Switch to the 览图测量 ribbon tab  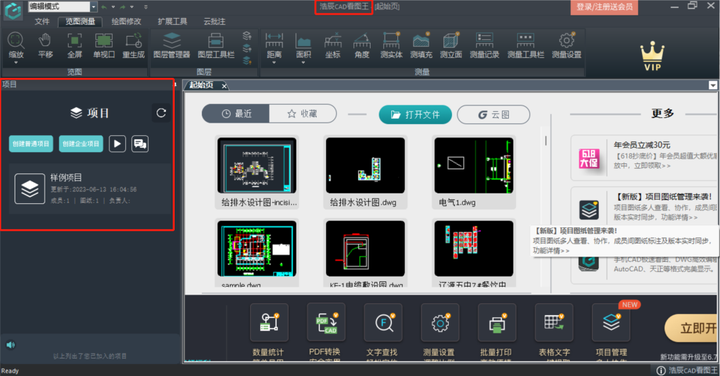point(80,22)
